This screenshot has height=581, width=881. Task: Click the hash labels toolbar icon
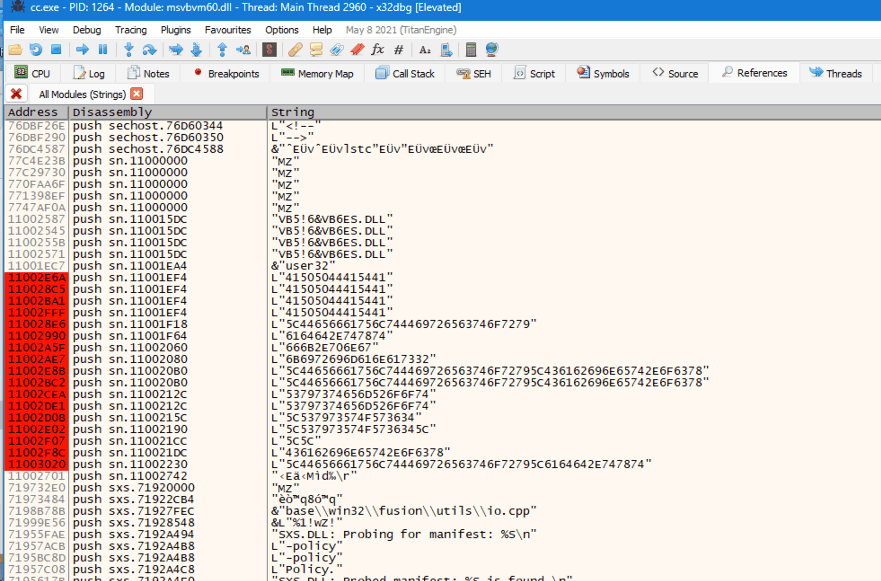coord(399,49)
